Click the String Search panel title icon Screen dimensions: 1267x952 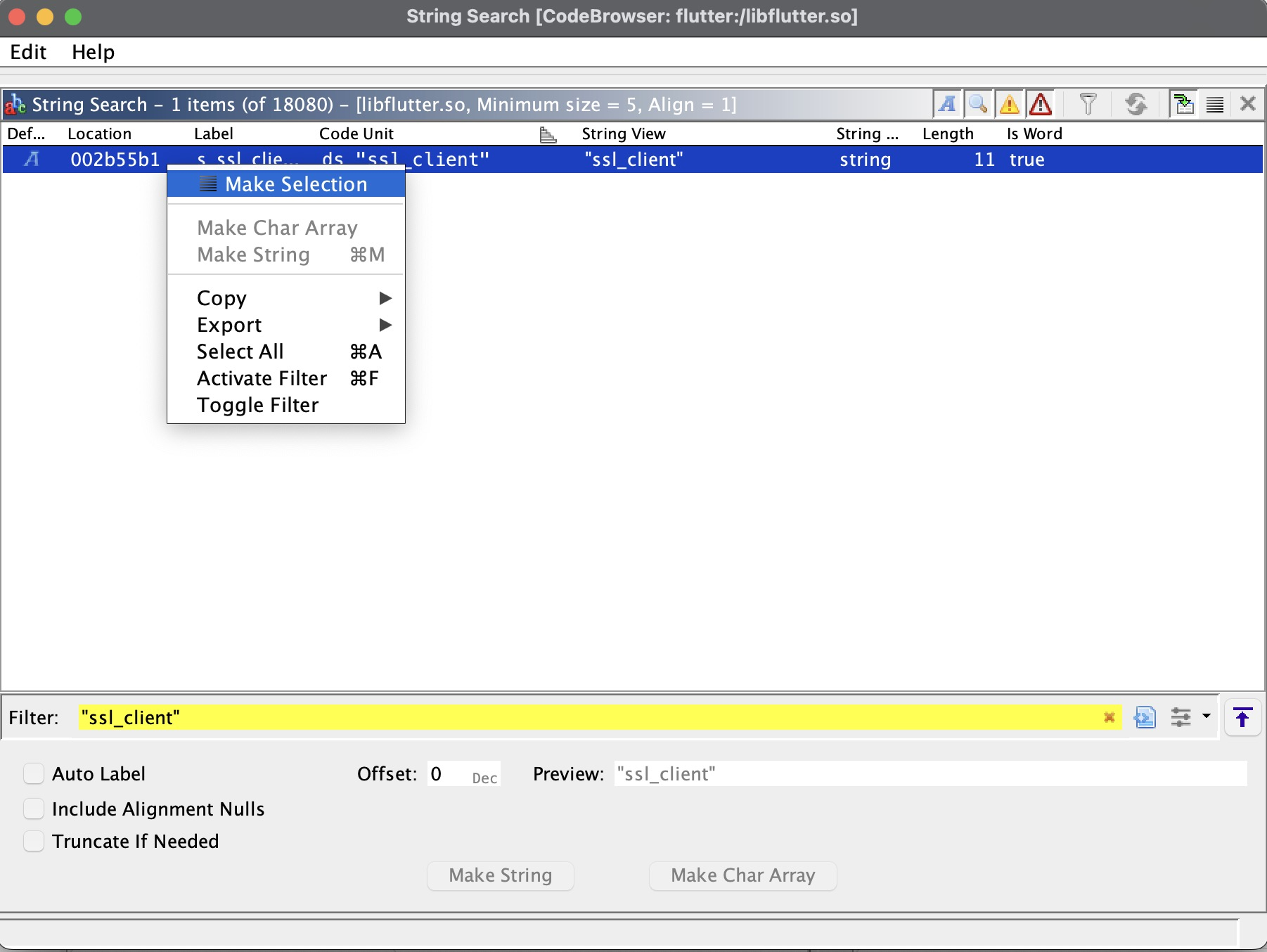[x=15, y=105]
